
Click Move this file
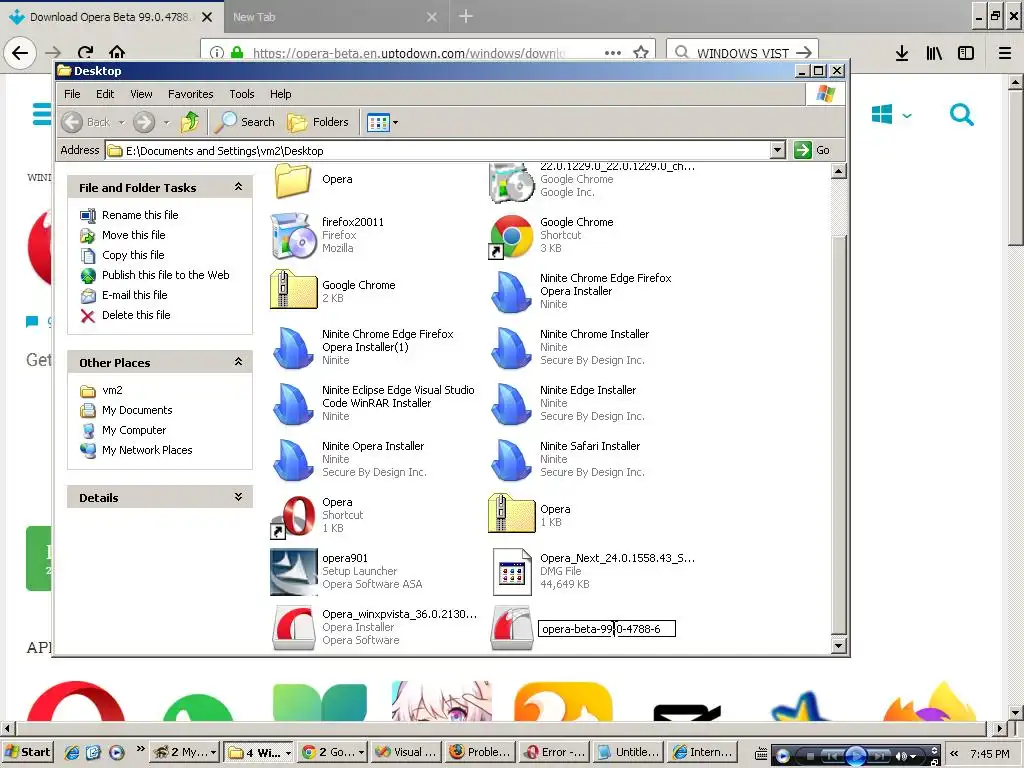(x=133, y=235)
